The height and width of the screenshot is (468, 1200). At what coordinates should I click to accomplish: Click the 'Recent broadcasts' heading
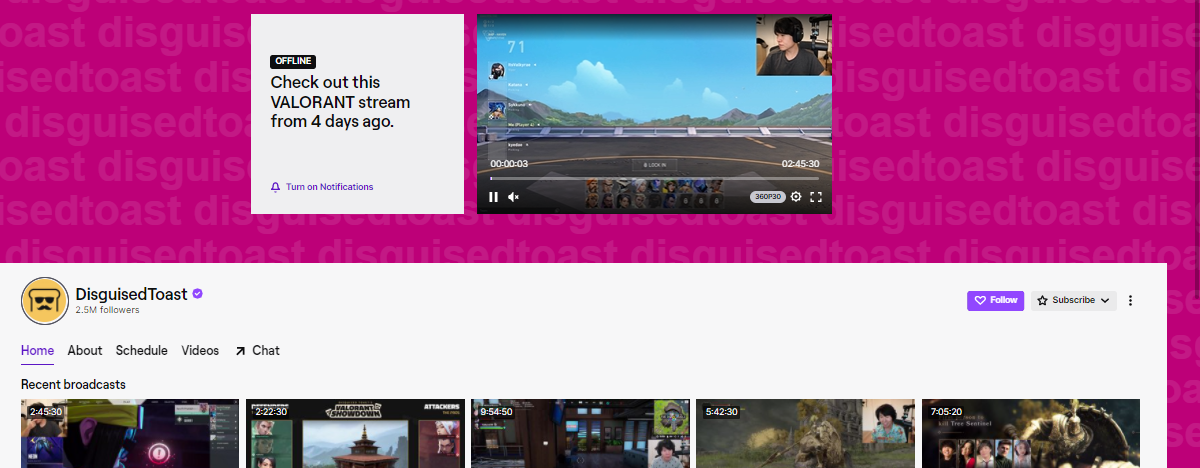point(73,384)
